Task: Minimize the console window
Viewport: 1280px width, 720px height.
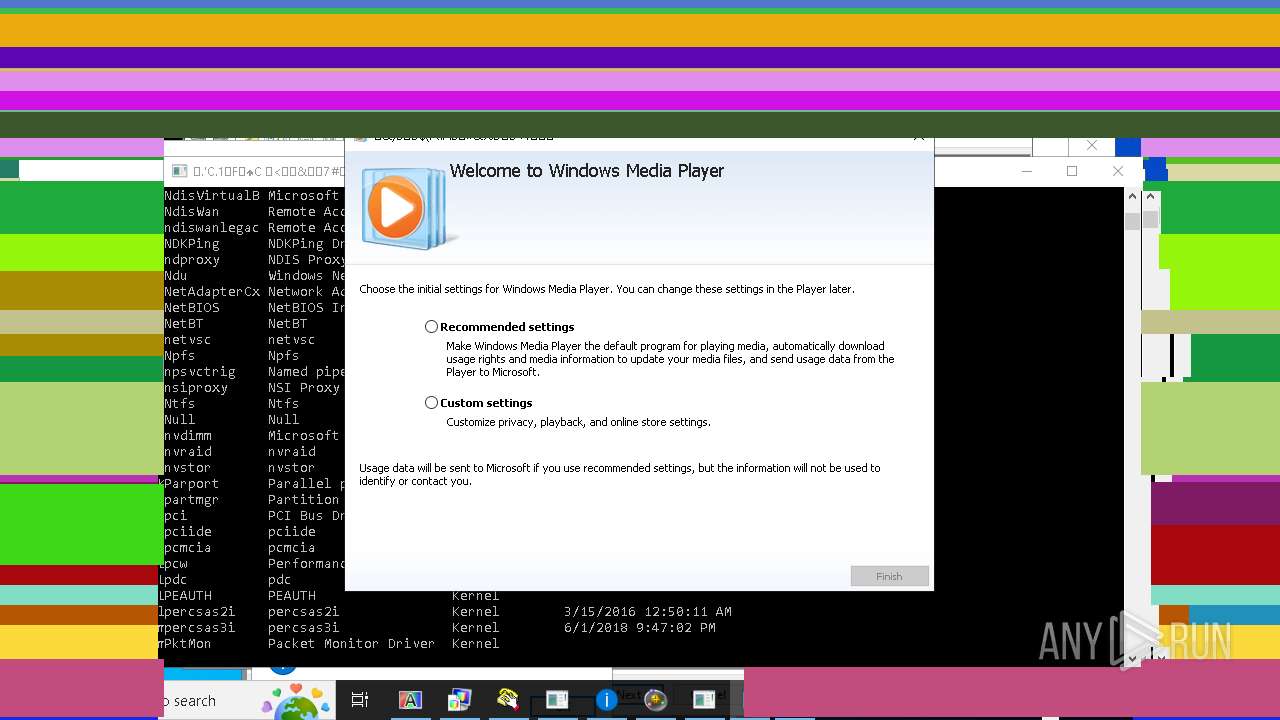Action: pos(1026,171)
